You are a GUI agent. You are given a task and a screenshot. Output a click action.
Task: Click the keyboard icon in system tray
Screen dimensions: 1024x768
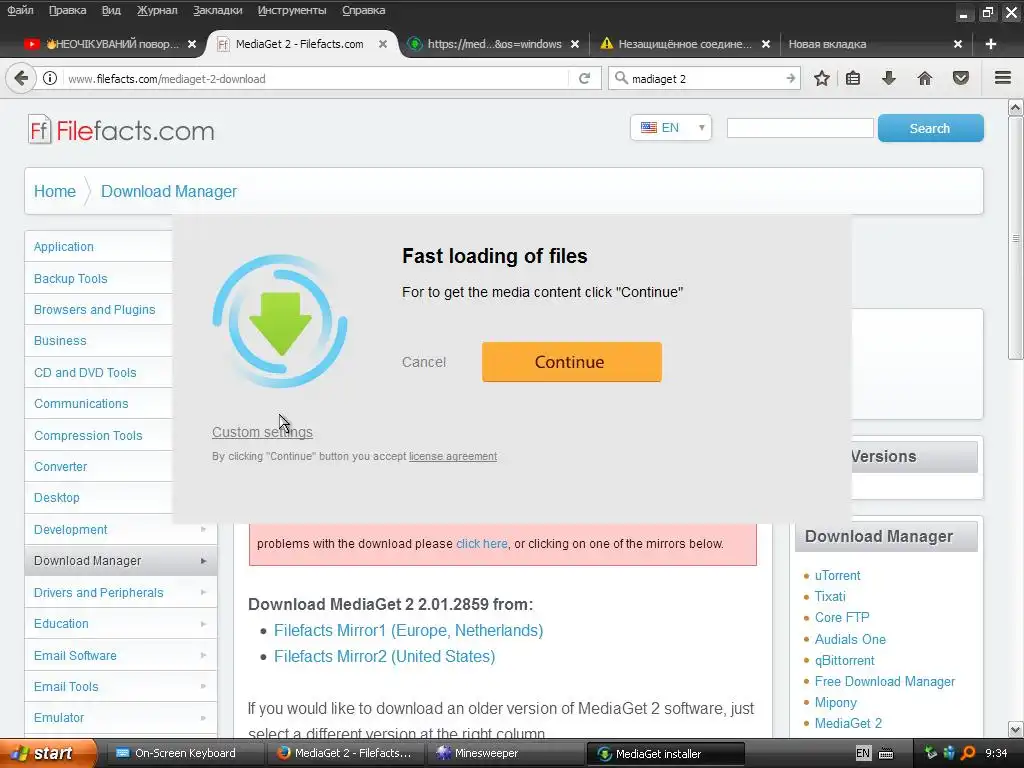[886, 754]
